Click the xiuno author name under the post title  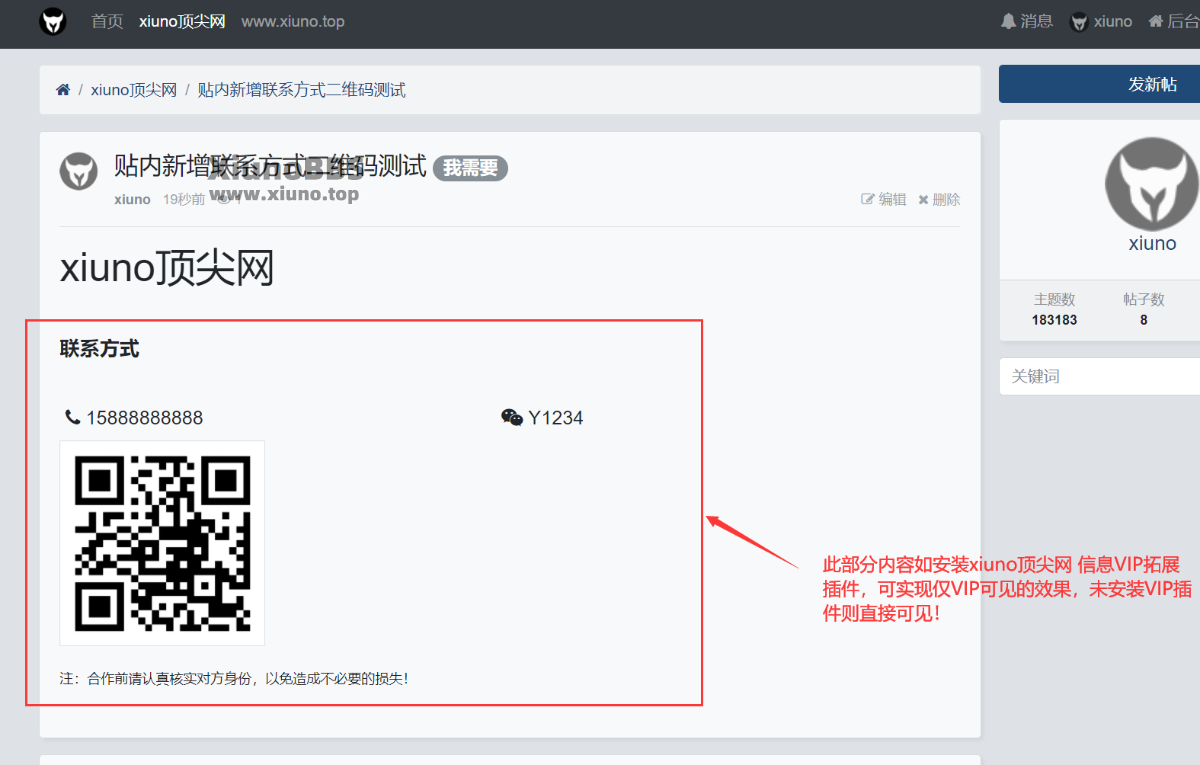click(132, 199)
